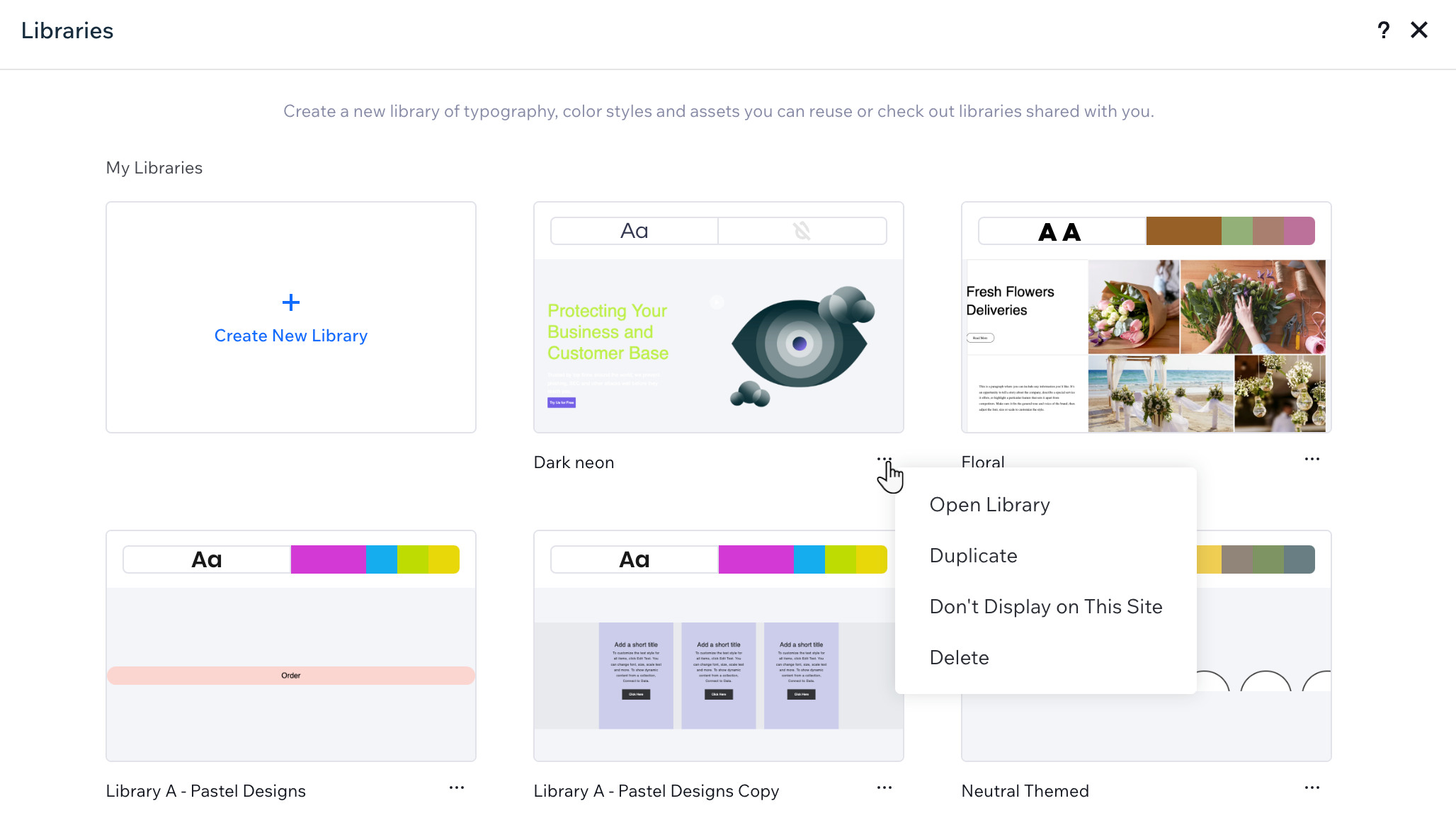Click the help icon in top-right corner

tap(1384, 29)
